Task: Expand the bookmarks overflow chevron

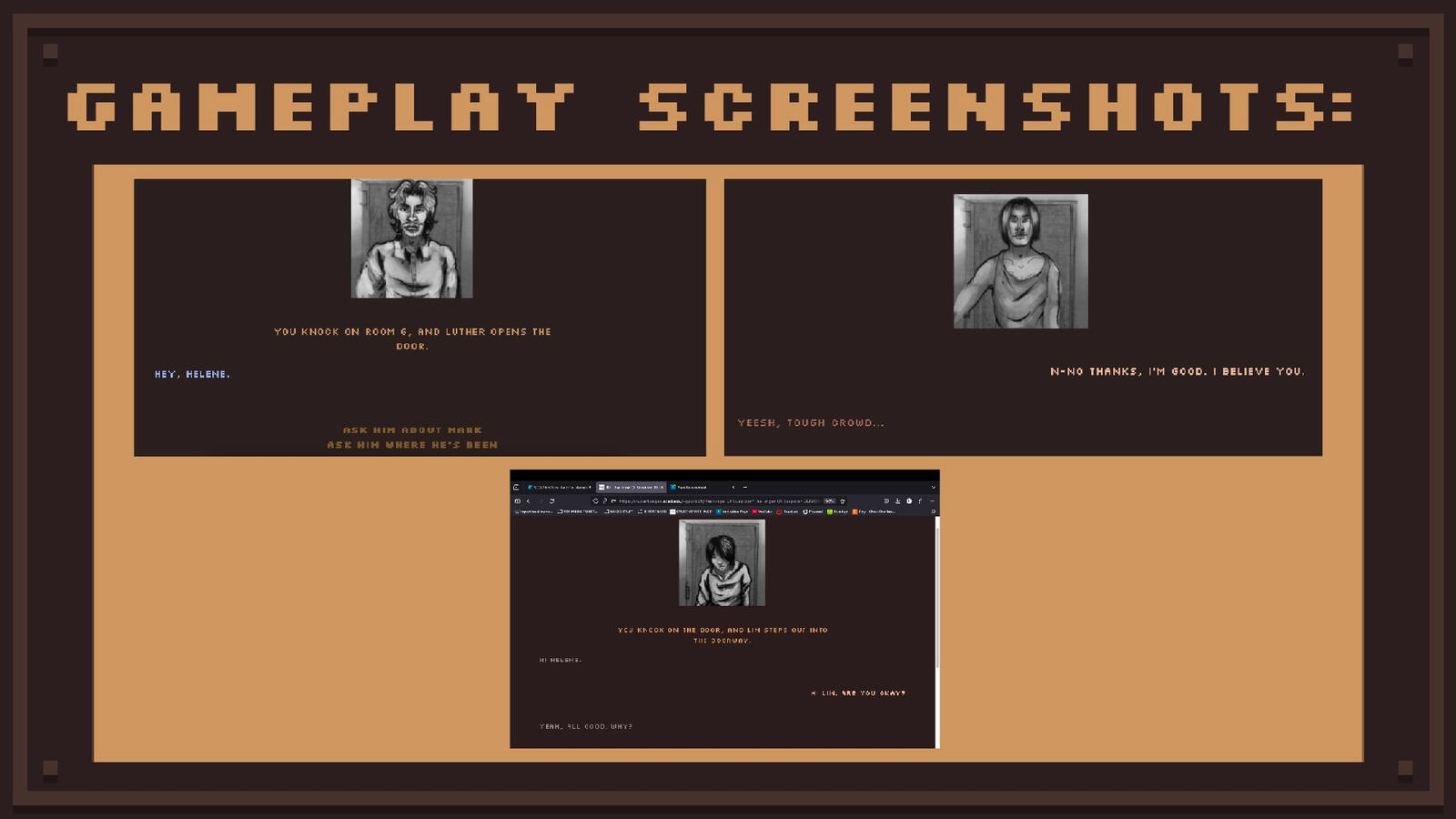Action: pos(934,511)
